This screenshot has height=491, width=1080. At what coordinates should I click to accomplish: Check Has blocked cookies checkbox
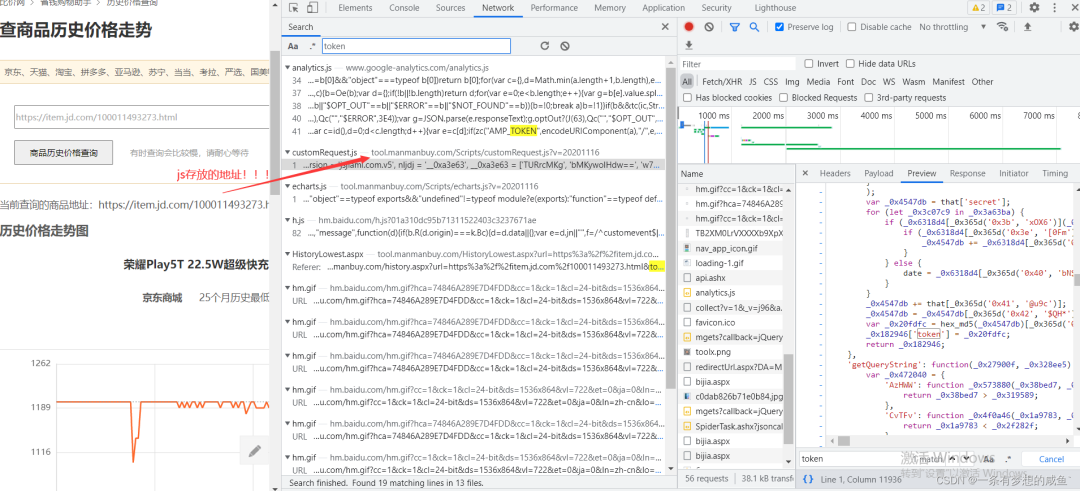[687, 98]
